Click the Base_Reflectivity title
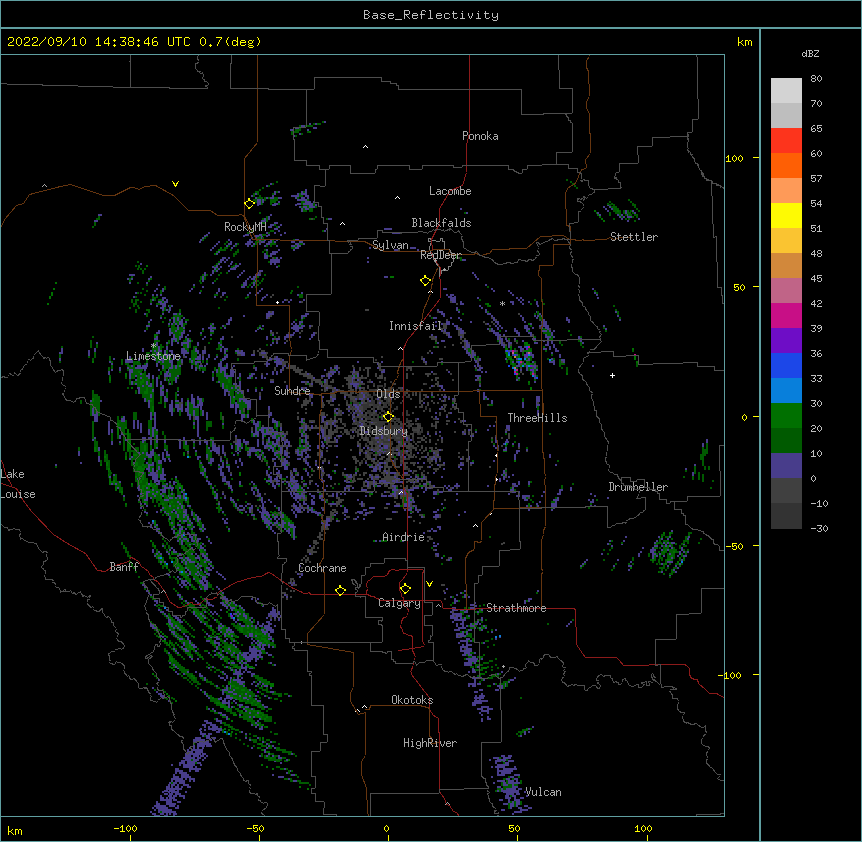 [431, 15]
